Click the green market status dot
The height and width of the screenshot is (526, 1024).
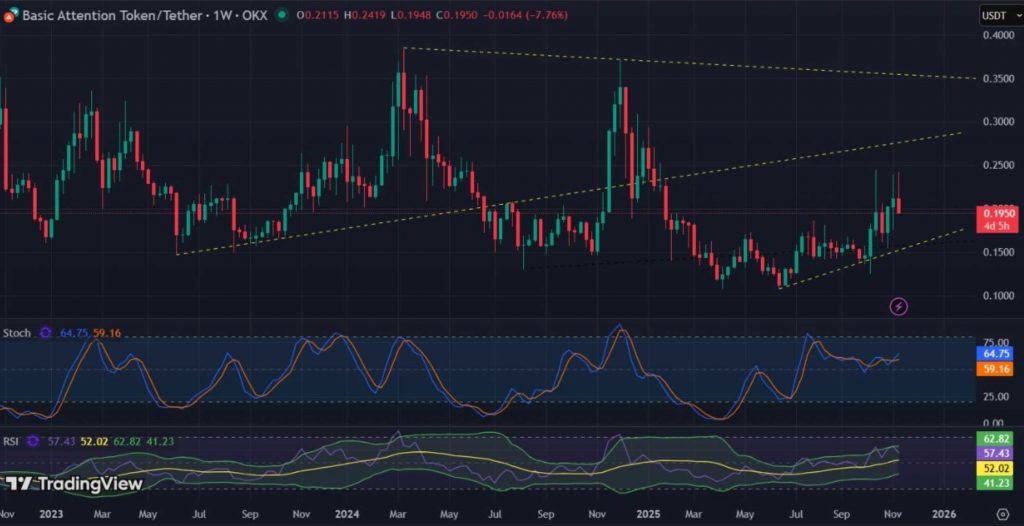point(283,15)
